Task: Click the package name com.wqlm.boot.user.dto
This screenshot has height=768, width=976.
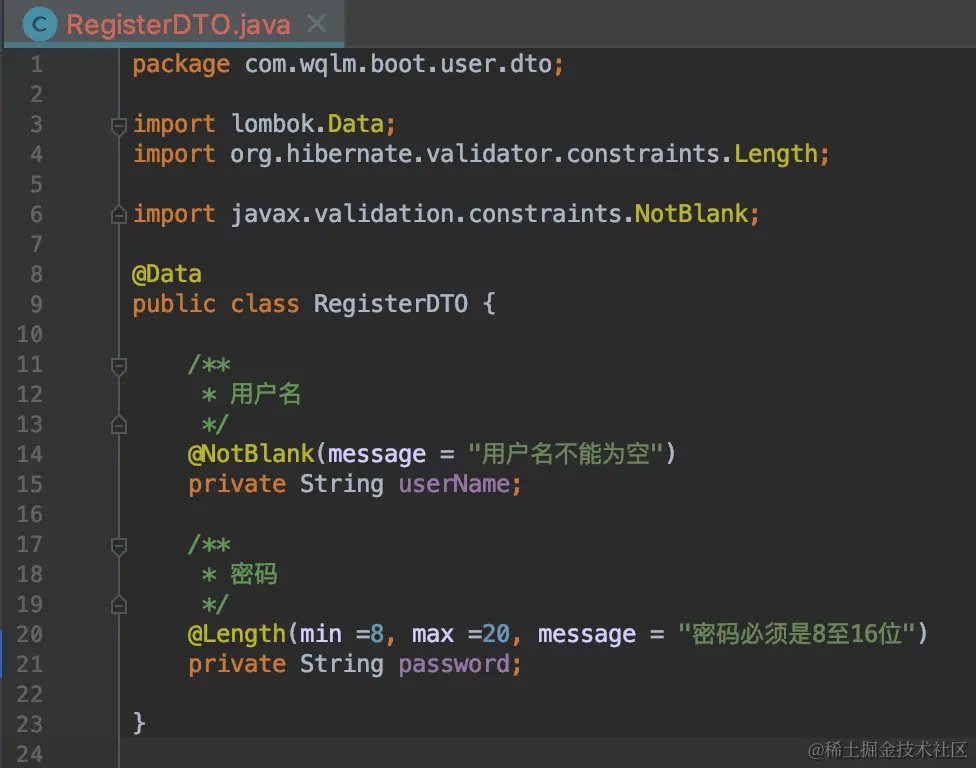Action: (x=398, y=64)
